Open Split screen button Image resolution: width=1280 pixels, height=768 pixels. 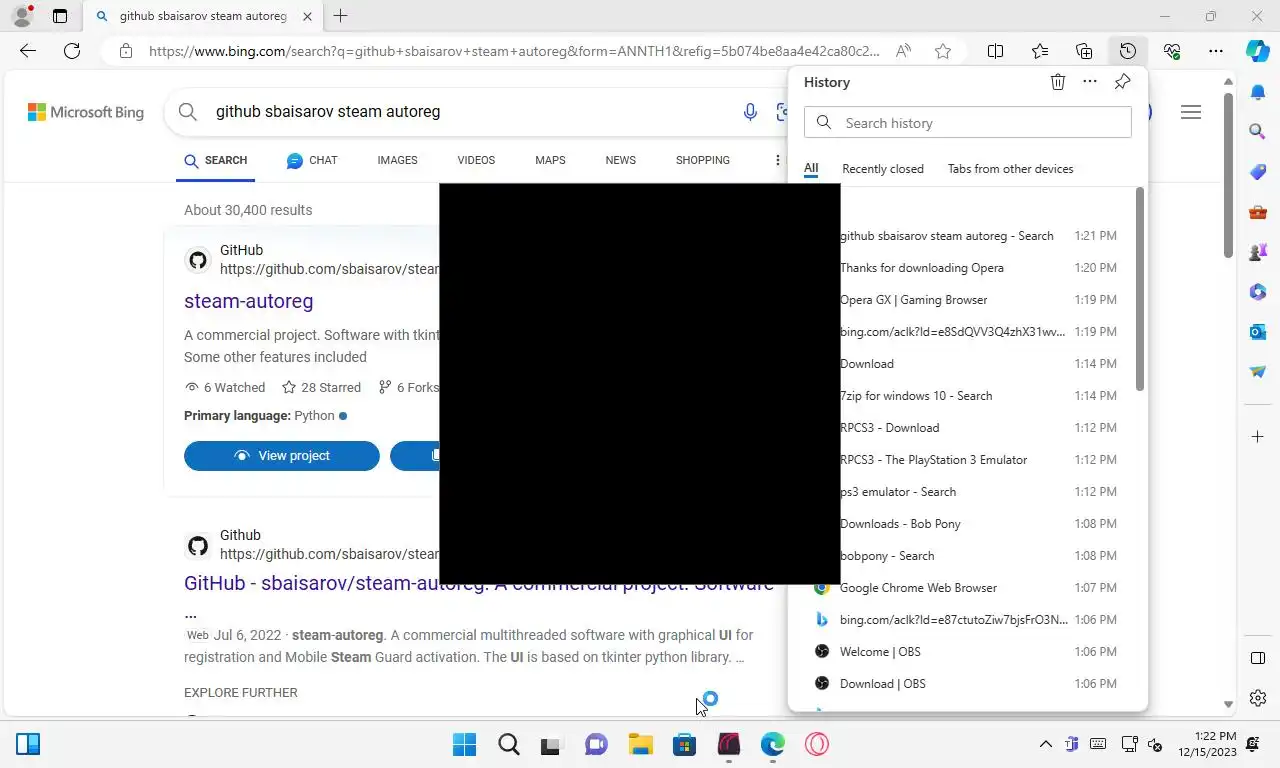[996, 51]
